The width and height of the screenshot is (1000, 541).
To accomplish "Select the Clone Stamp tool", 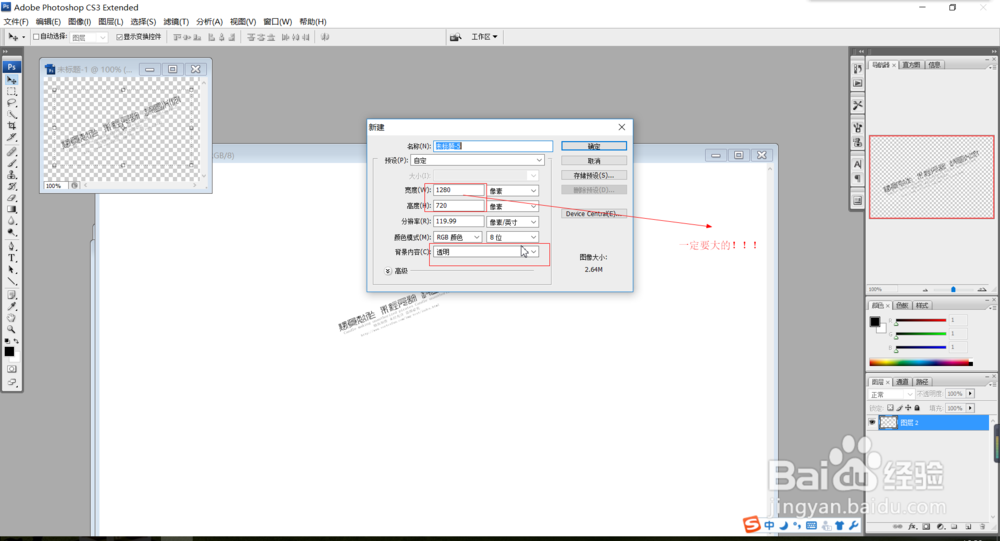I will pyautogui.click(x=11, y=175).
